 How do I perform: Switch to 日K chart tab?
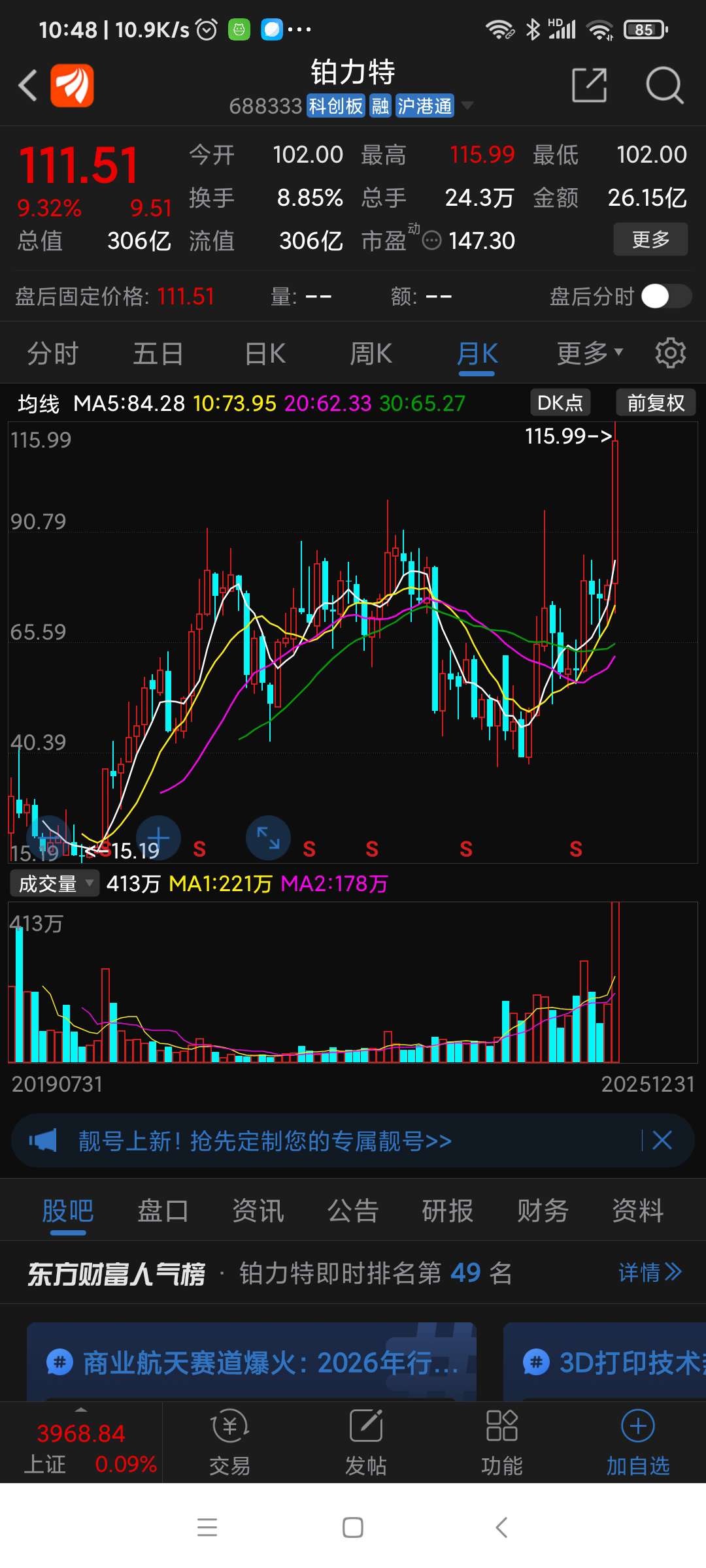pos(265,353)
